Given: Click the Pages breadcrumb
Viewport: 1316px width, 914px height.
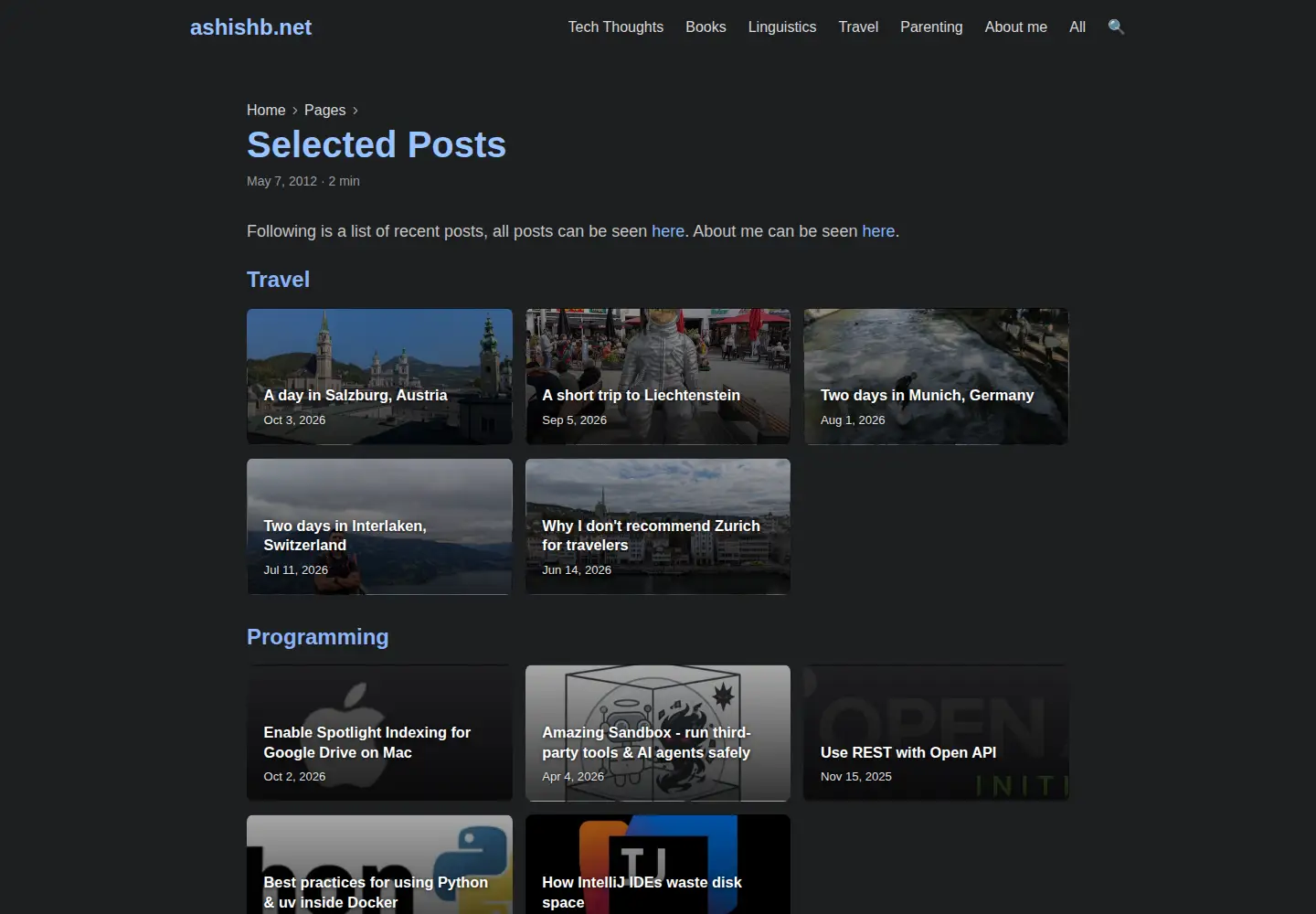Looking at the screenshot, I should [x=324, y=110].
